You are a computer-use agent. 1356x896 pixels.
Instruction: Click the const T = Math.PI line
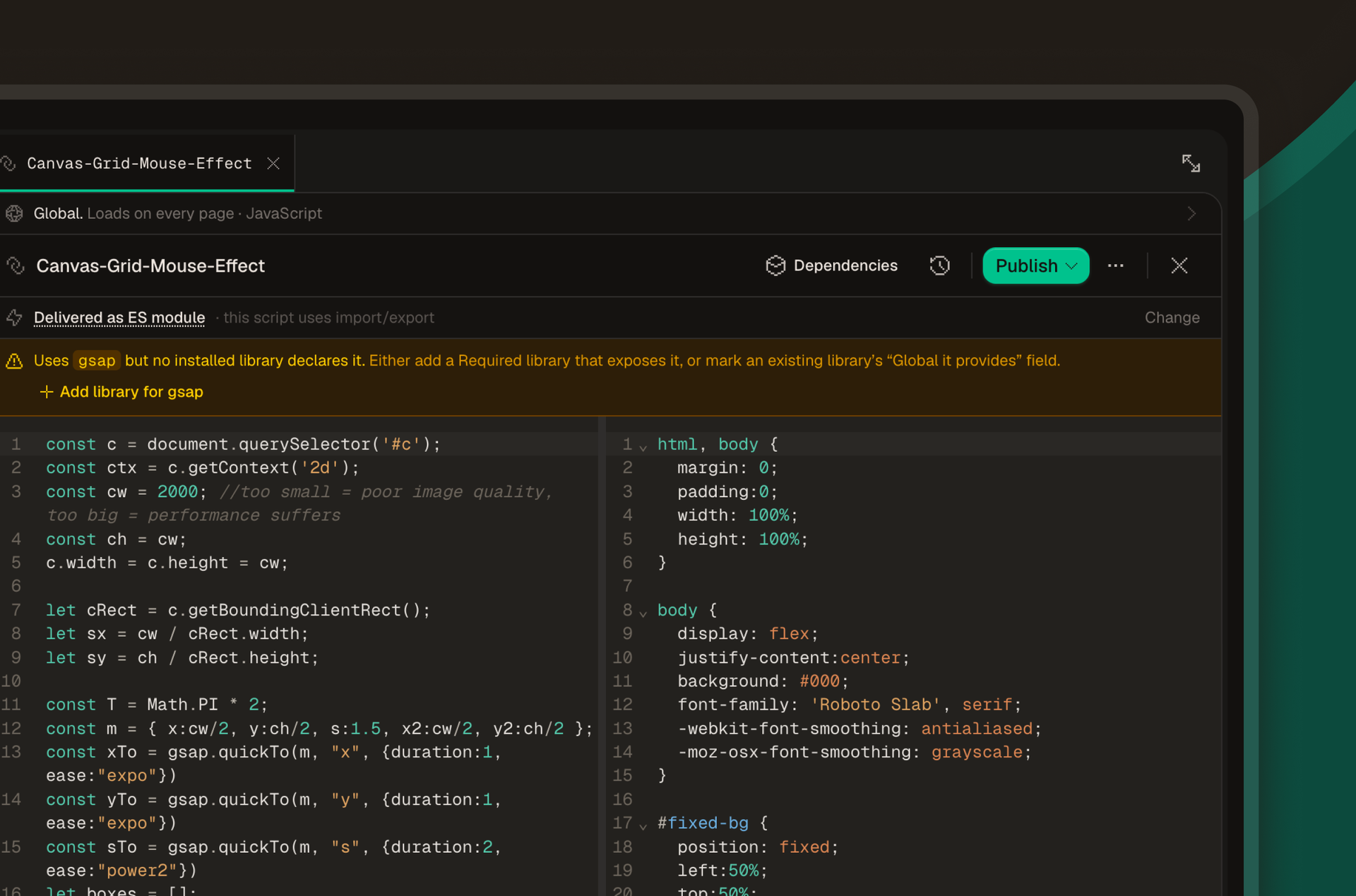tap(157, 705)
